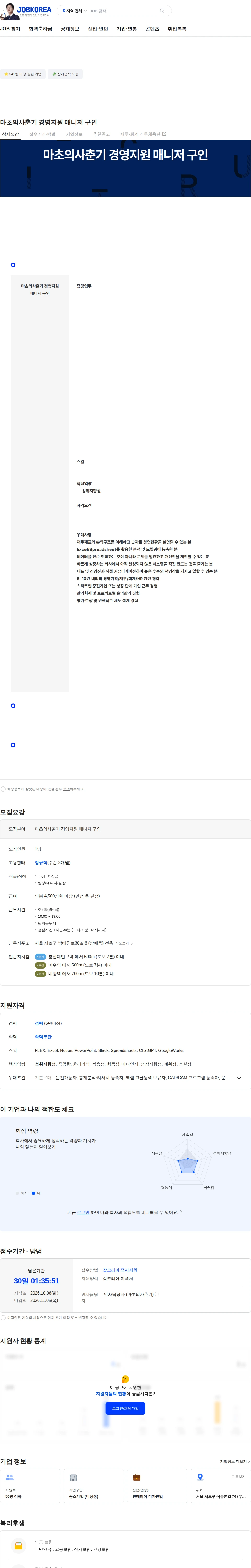Open the 공채정보 menu
Image resolution: width=251 pixels, height=1568 pixels.
click(70, 29)
